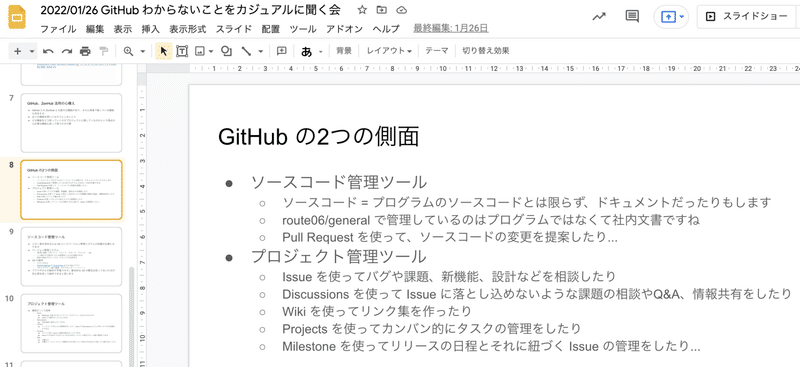
Task: Star this presentation
Action: point(362,10)
